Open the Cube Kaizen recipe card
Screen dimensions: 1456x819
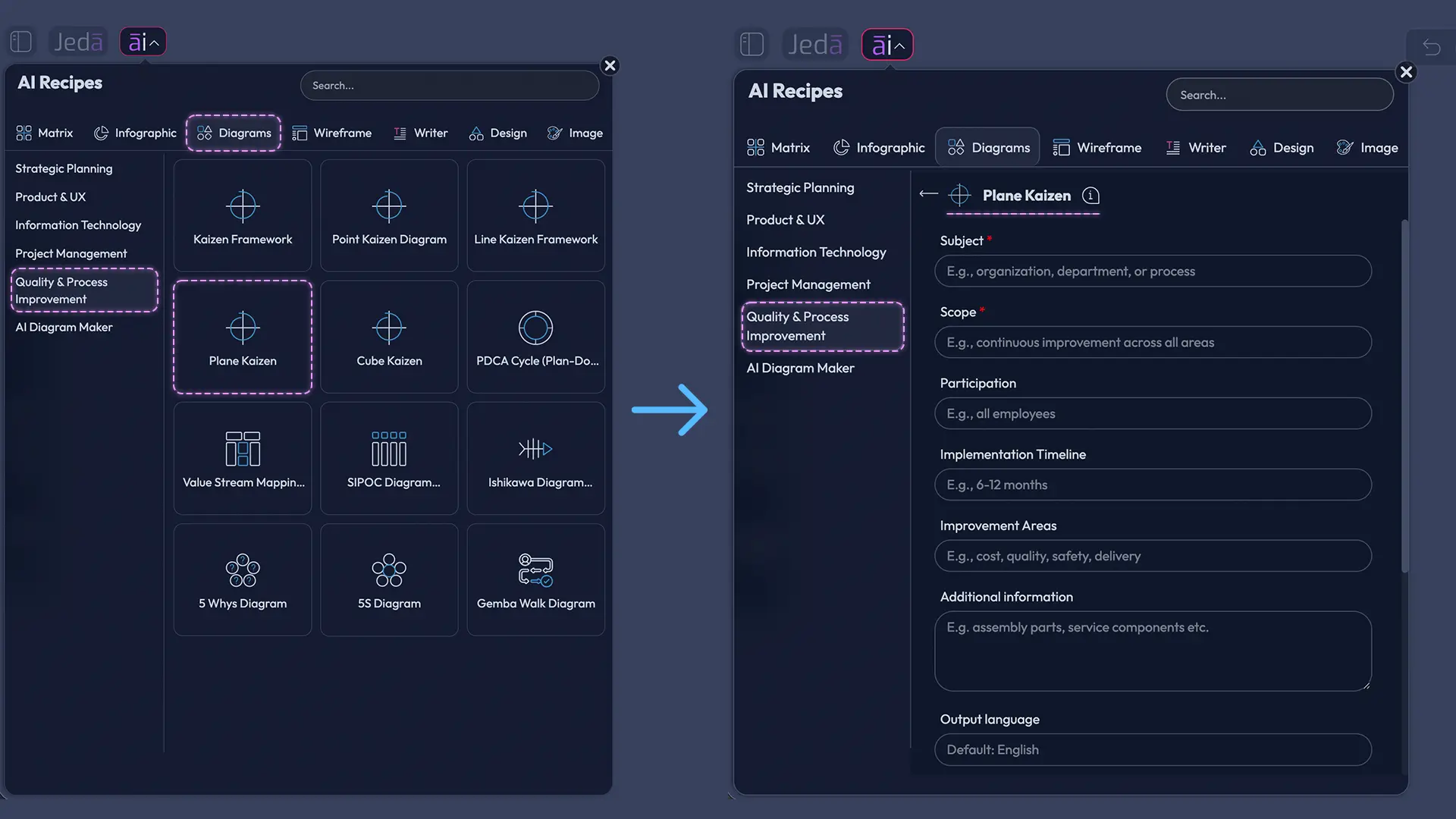389,337
